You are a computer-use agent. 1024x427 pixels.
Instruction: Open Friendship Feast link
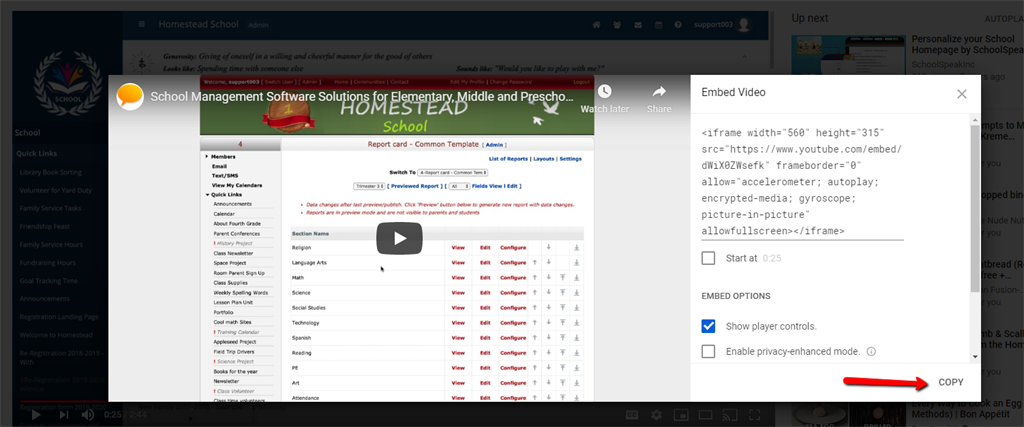[x=43, y=227]
